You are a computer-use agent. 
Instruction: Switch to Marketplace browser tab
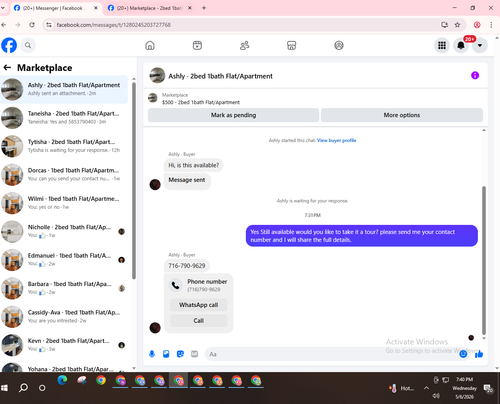(149, 8)
